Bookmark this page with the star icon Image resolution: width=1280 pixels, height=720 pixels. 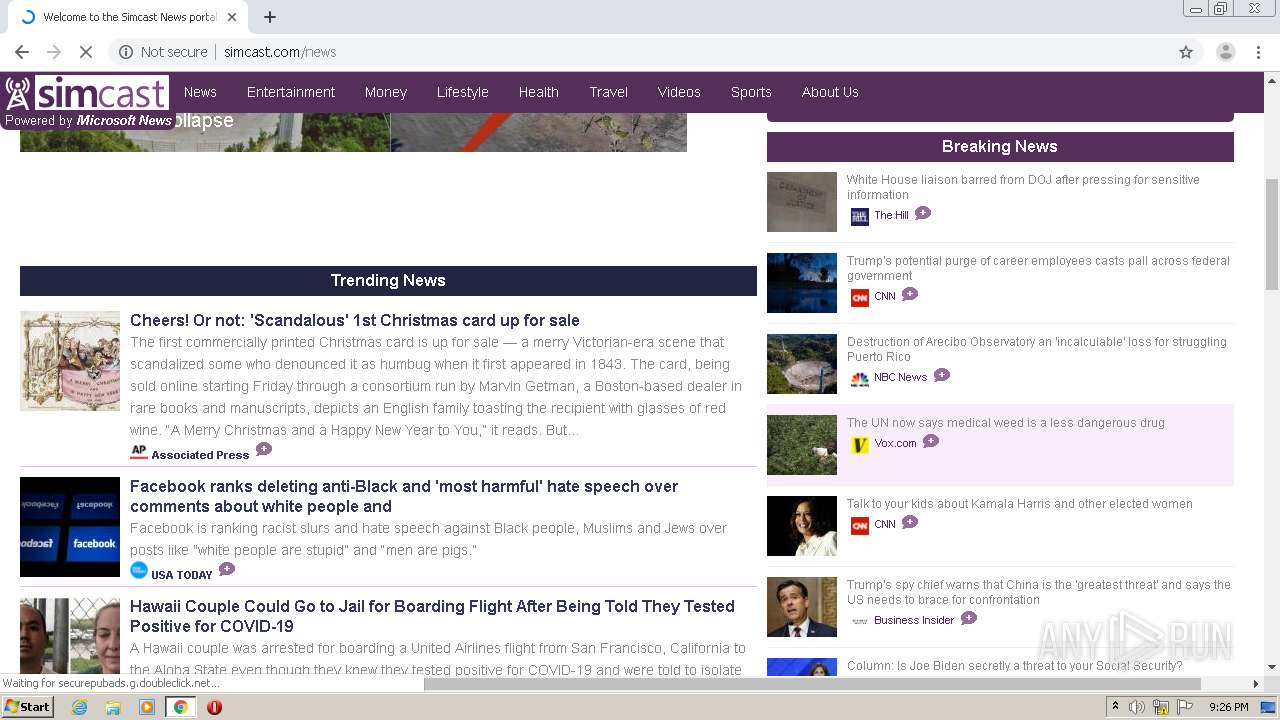click(1186, 52)
